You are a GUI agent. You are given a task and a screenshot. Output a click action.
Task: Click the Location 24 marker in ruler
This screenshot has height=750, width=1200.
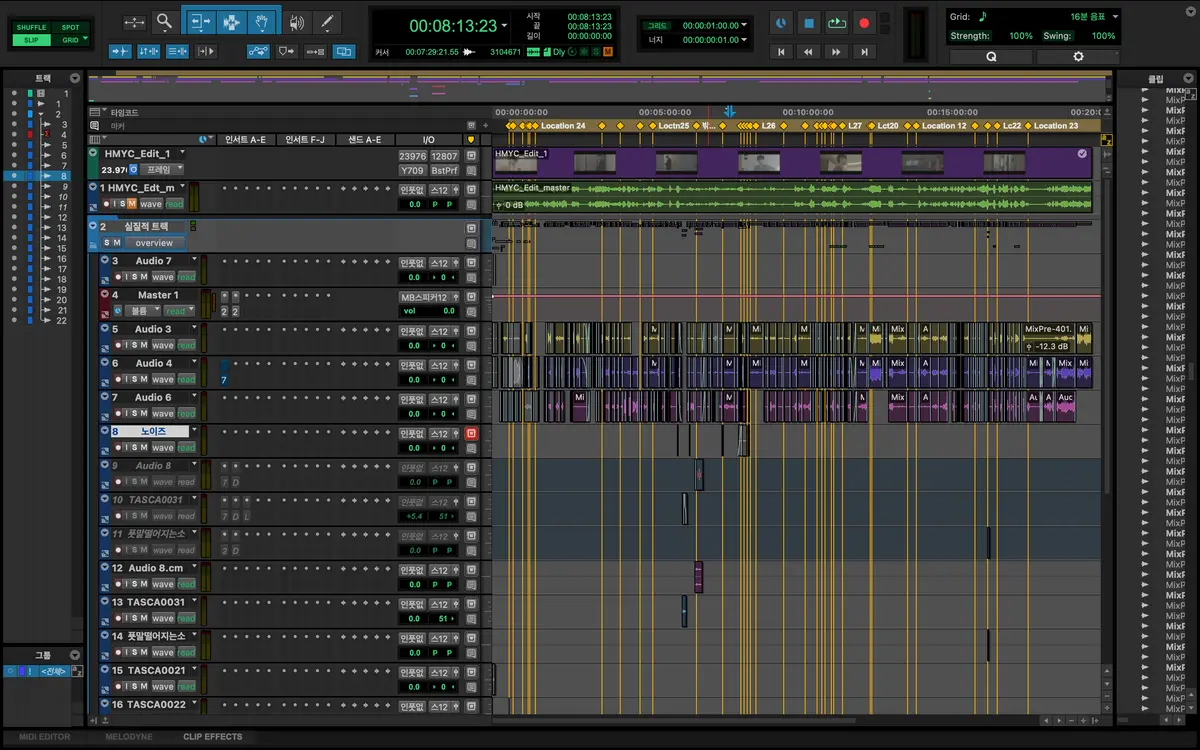[x=563, y=126]
